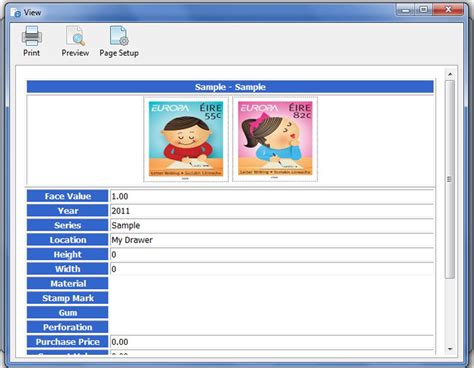Click the Height label
The width and height of the screenshot is (474, 368).
(68, 254)
